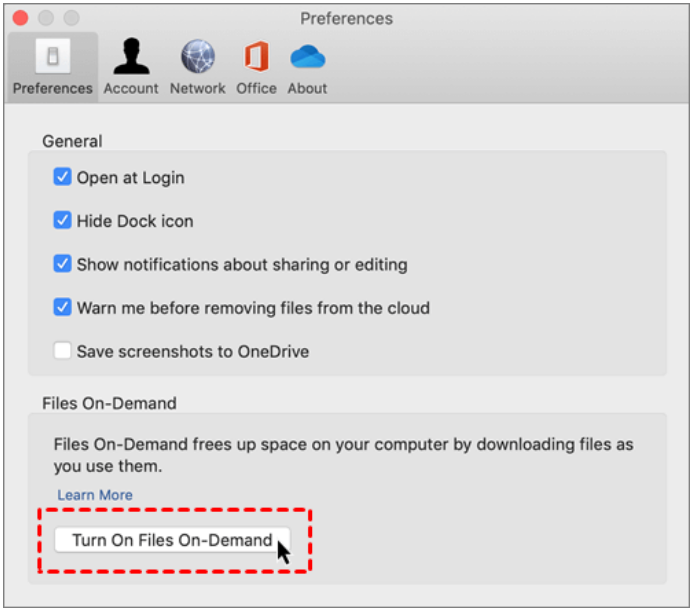Image resolution: width=693 pixels, height=612 pixels.
Task: Switch to the Account tab label
Action: [x=131, y=88]
